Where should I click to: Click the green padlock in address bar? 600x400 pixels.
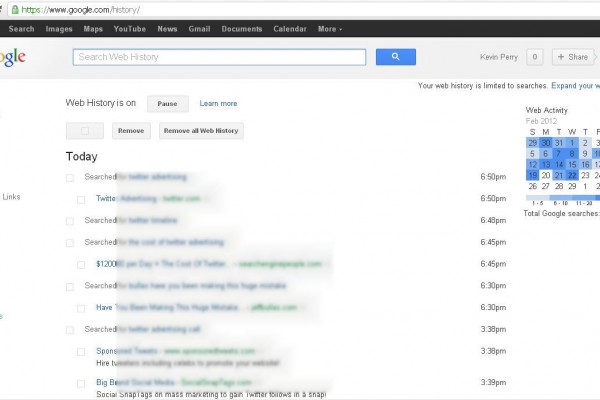(x=15, y=10)
